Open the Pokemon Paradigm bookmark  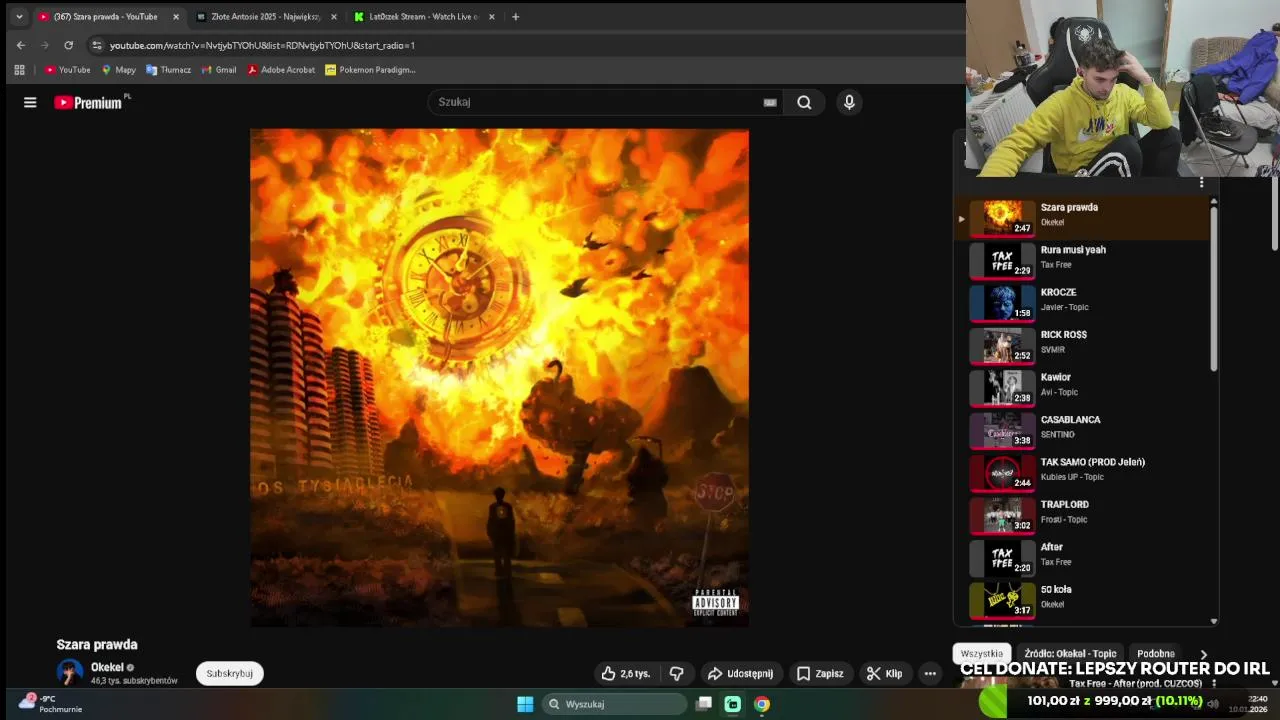pos(370,70)
